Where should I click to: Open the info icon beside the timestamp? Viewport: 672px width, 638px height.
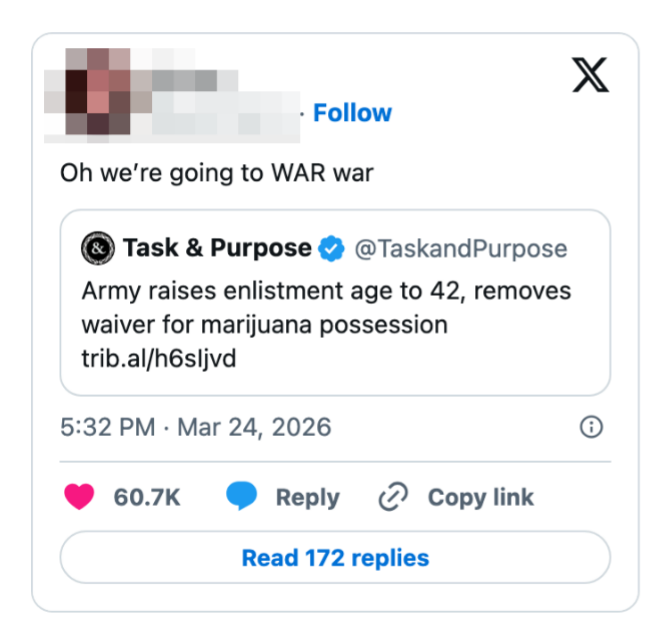[x=591, y=428]
